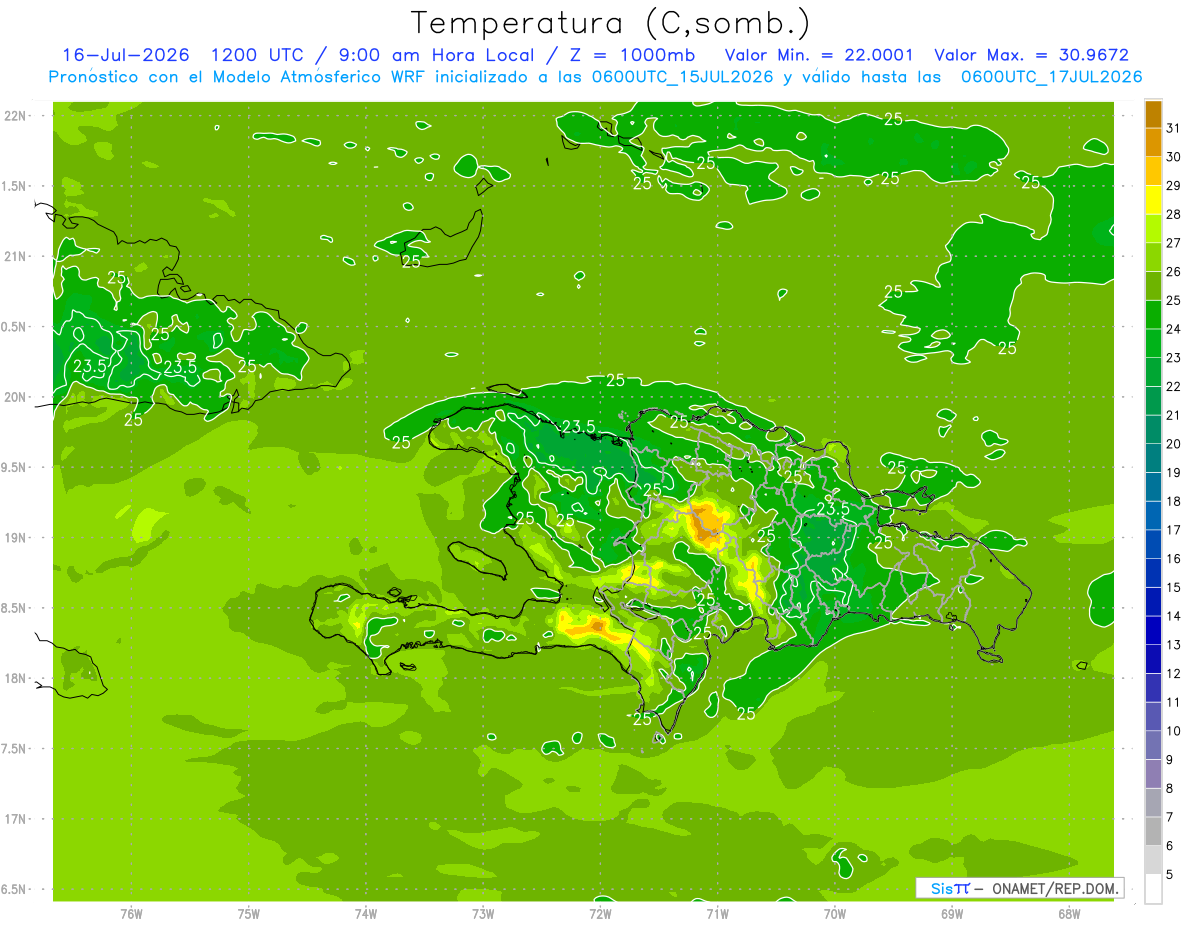Click the "71W" longitude label
The image size is (1200, 927).
click(717, 914)
